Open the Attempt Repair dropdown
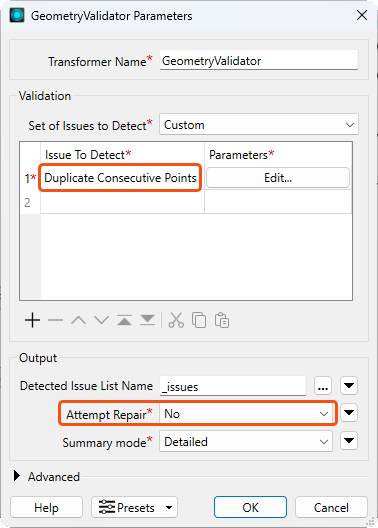The image size is (378, 528). point(246,414)
